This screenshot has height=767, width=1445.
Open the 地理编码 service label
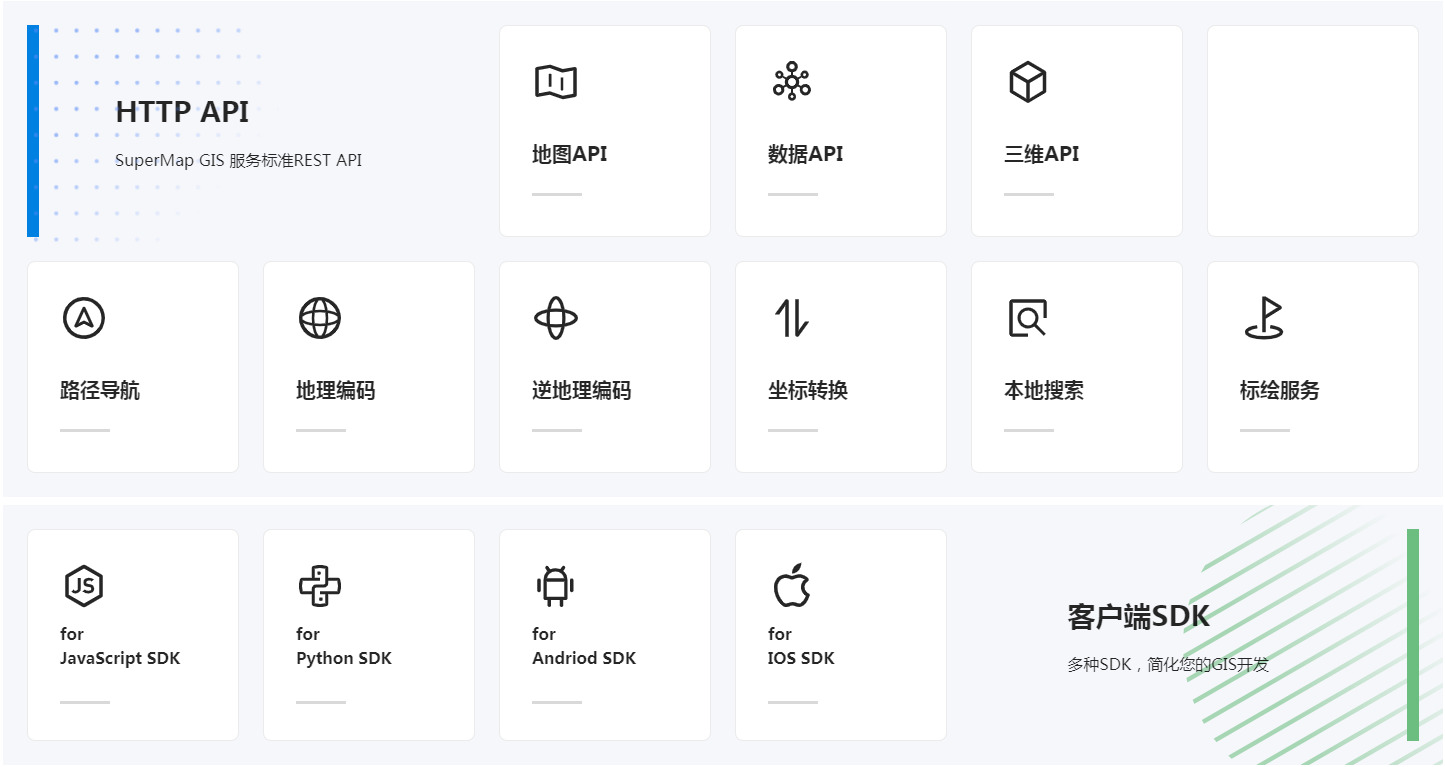[x=336, y=390]
